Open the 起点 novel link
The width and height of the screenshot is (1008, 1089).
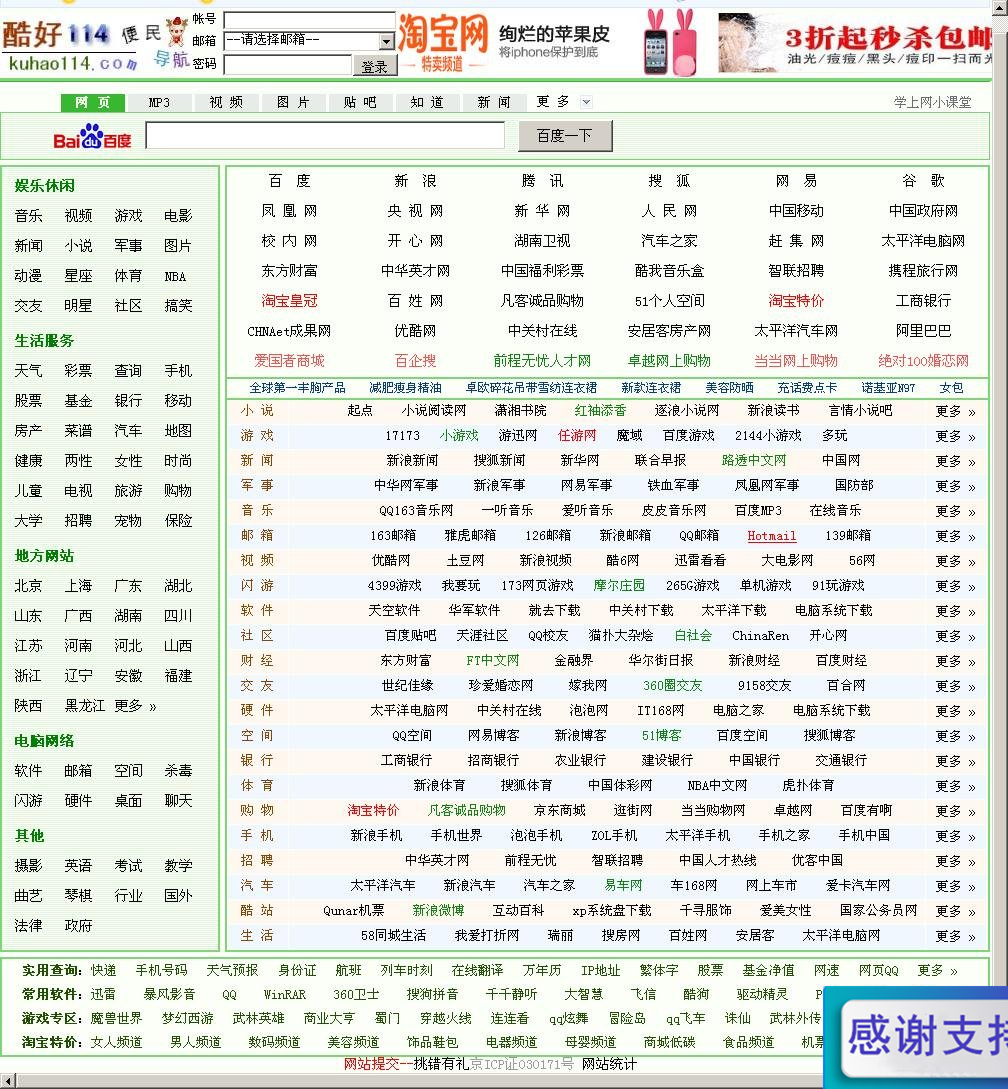pos(360,411)
